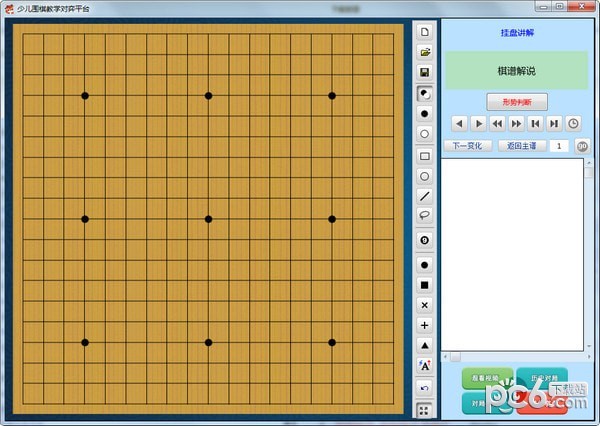Select black stone placement tool

click(x=424, y=114)
